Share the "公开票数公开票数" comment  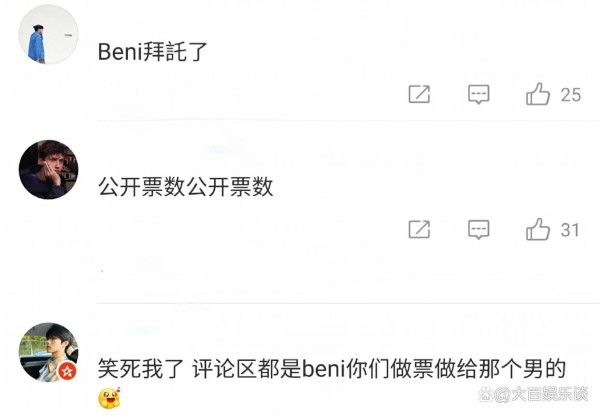(419, 229)
